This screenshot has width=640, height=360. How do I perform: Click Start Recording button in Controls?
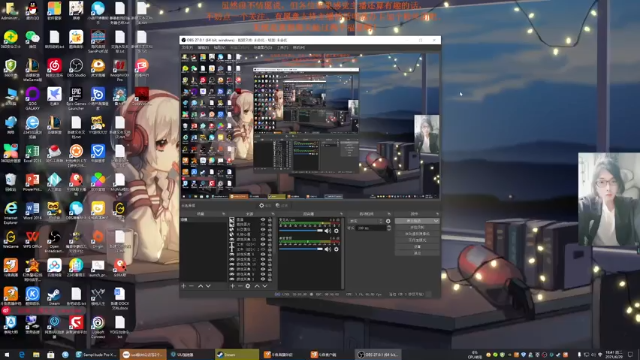coord(417,227)
